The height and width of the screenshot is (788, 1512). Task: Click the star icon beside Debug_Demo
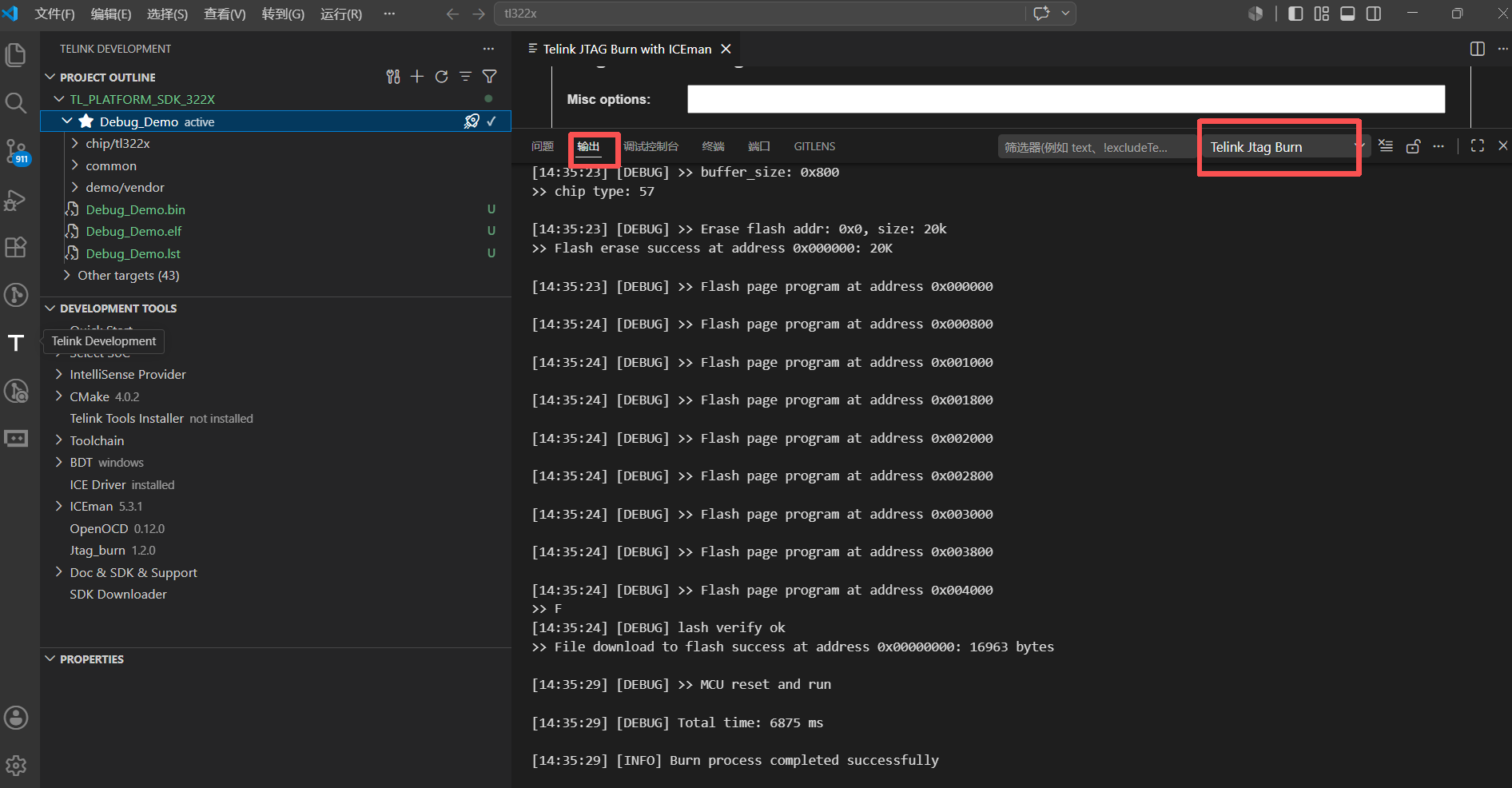[x=86, y=121]
